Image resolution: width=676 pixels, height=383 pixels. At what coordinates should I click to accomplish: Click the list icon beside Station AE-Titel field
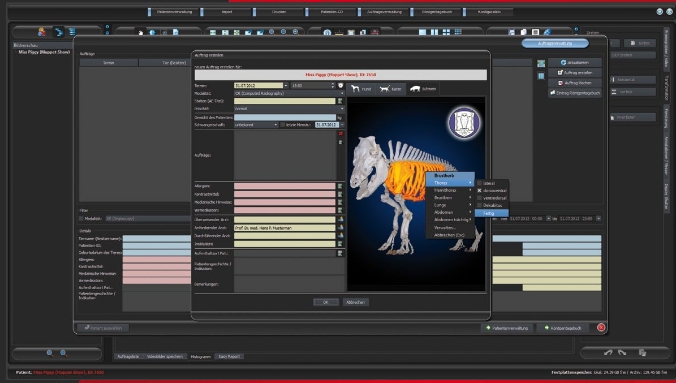[x=340, y=101]
